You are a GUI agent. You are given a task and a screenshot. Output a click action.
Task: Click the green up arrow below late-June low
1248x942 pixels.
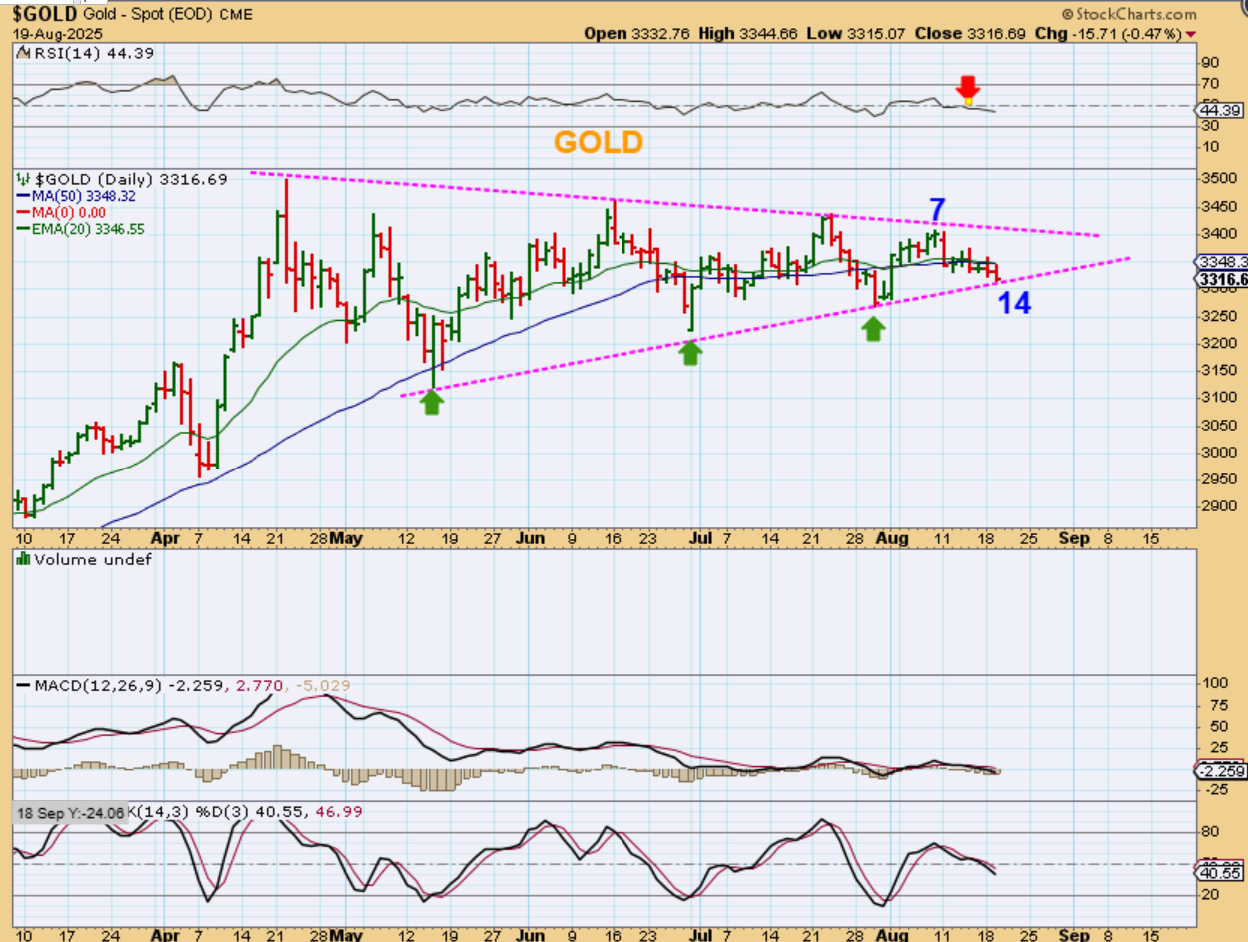pos(690,352)
